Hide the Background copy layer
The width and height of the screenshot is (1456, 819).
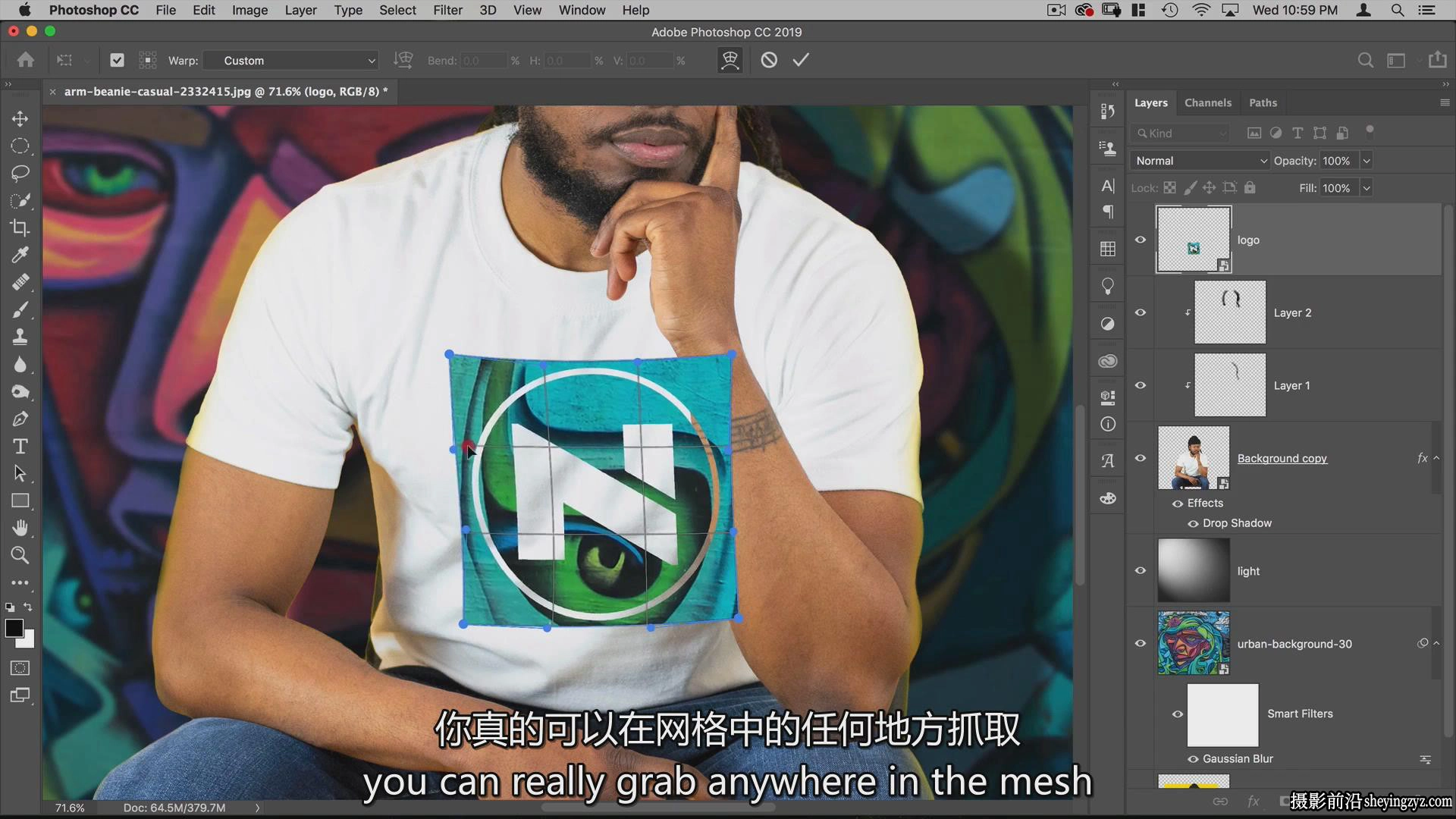coord(1141,458)
